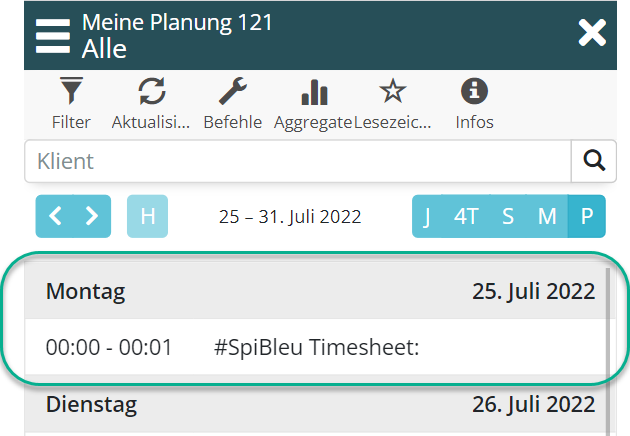Open Befehle wrench commands

[x=232, y=94]
